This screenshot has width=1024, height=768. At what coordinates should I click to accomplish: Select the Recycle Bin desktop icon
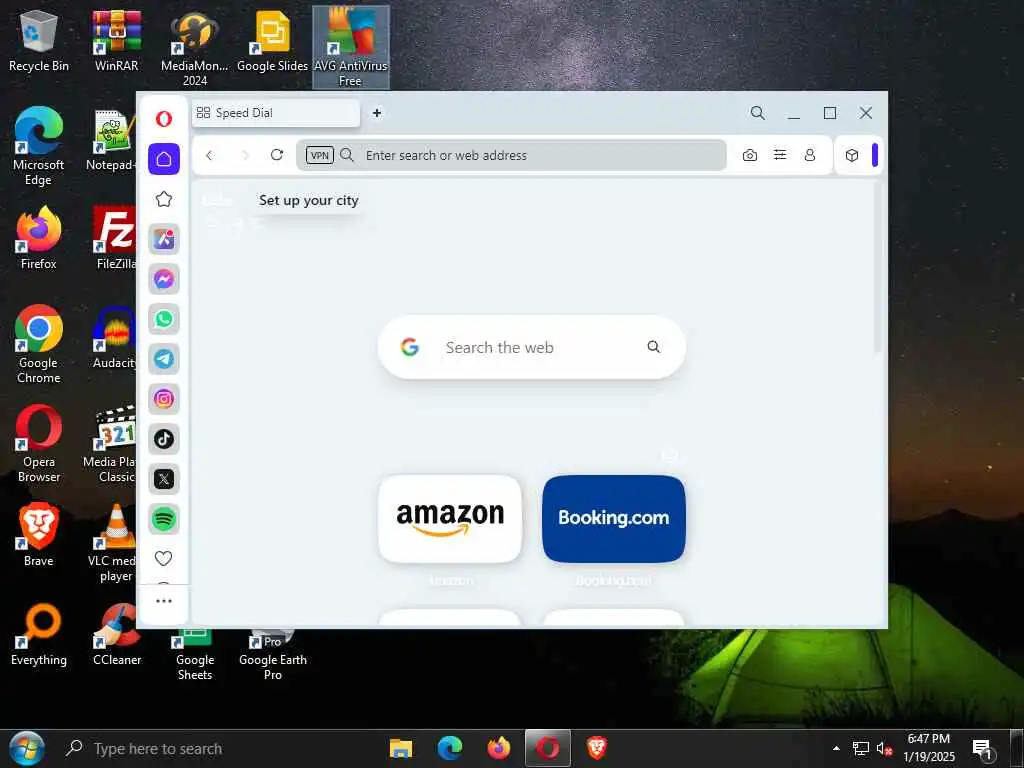[x=39, y=40]
